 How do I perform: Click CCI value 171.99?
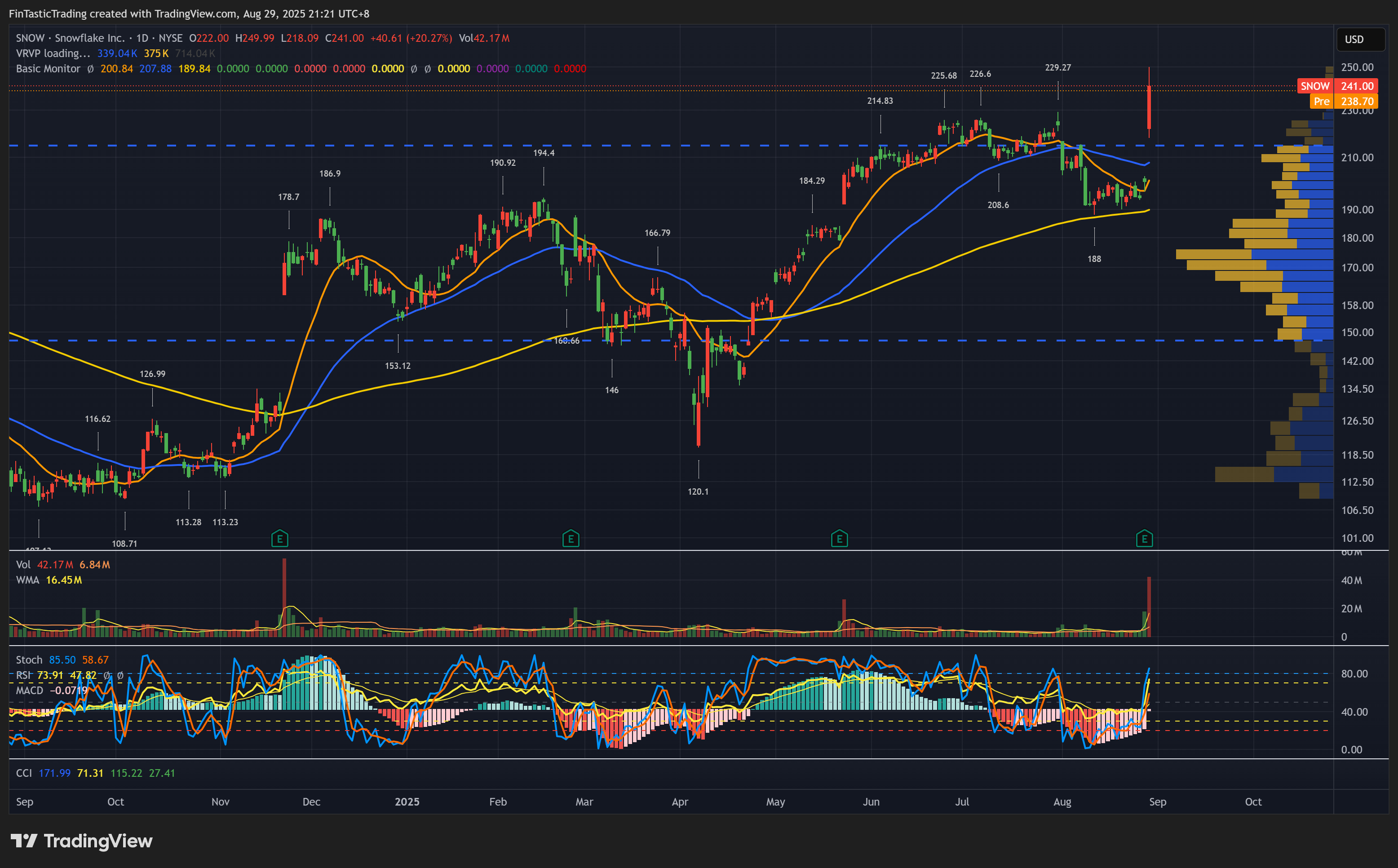click(54, 773)
